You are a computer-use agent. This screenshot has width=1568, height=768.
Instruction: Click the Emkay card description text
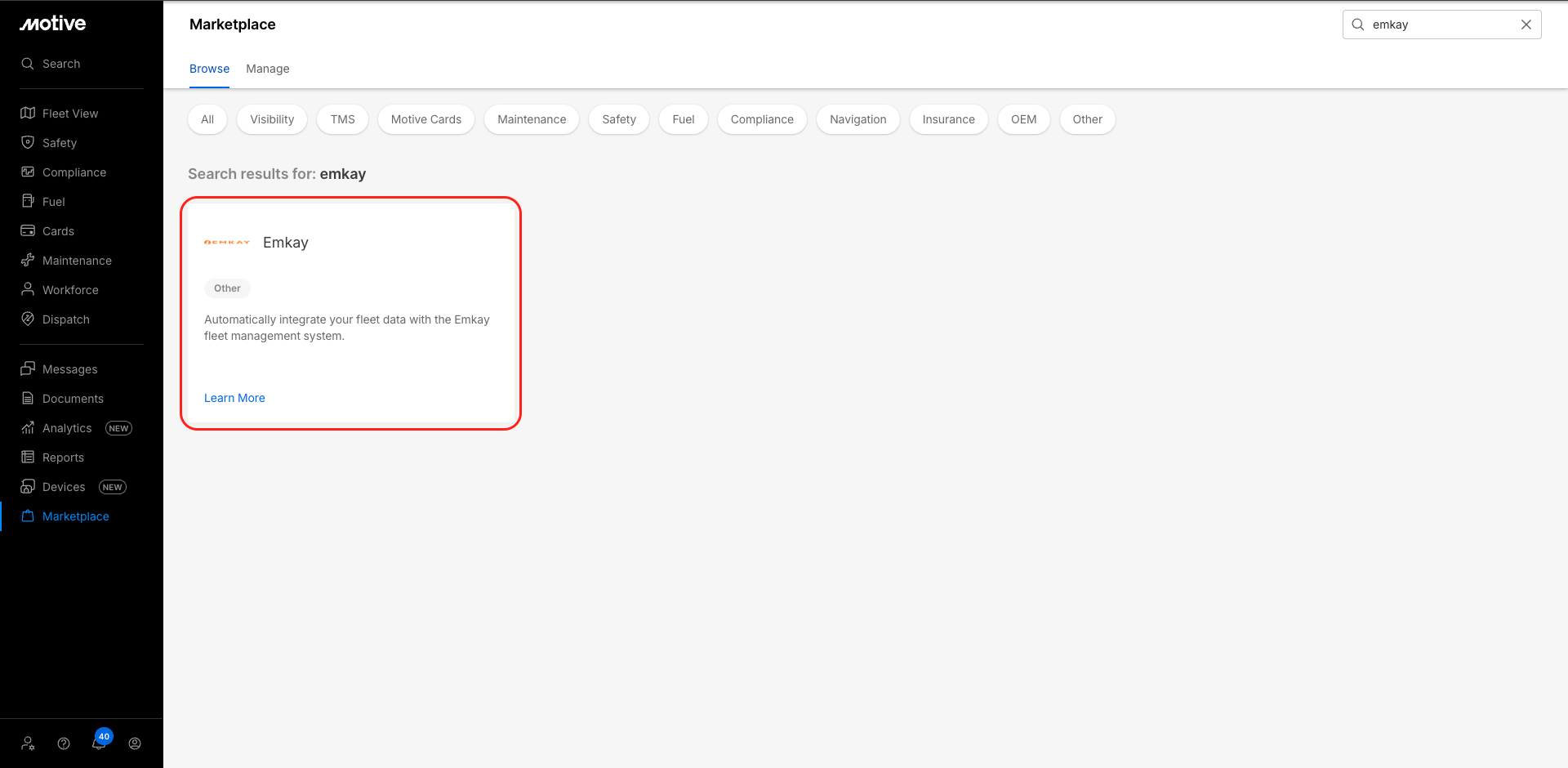point(347,328)
